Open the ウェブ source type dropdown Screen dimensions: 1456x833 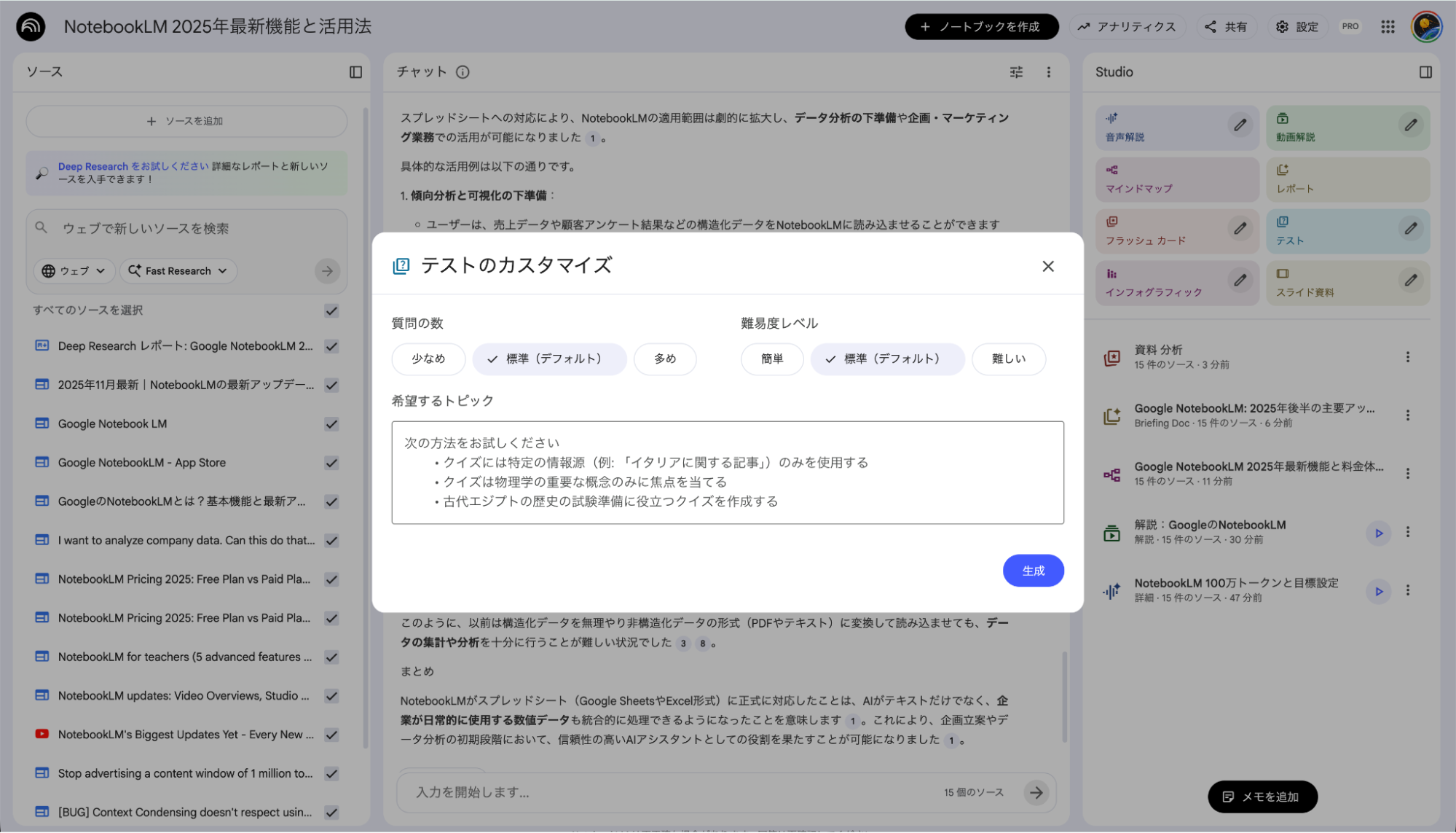74,270
